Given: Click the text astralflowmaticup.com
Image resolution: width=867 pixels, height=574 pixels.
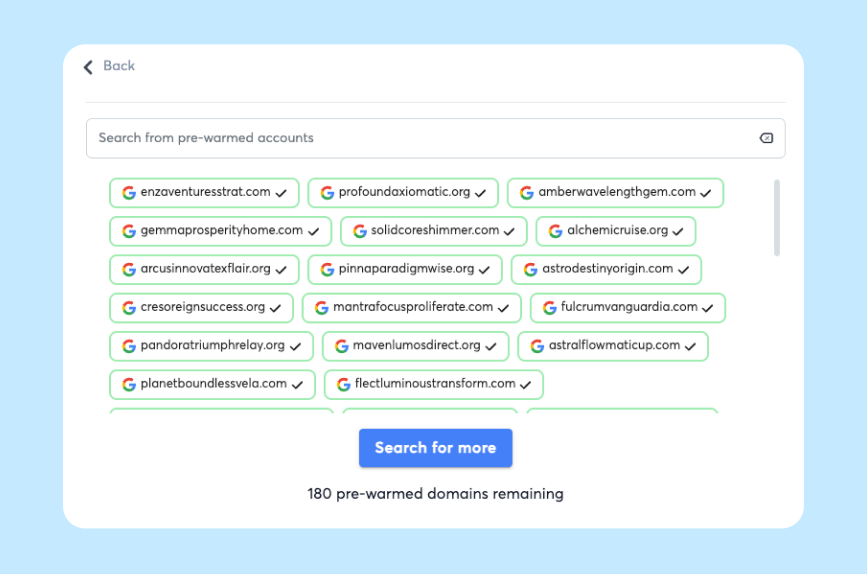Looking at the screenshot, I should (x=614, y=345).
